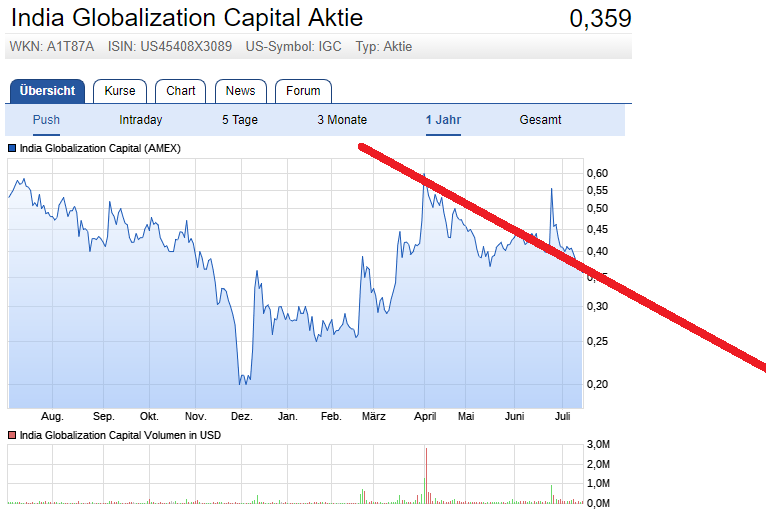Image resolution: width=766 pixels, height=527 pixels.
Task: Open the Chart tab
Action: pyautogui.click(x=181, y=91)
